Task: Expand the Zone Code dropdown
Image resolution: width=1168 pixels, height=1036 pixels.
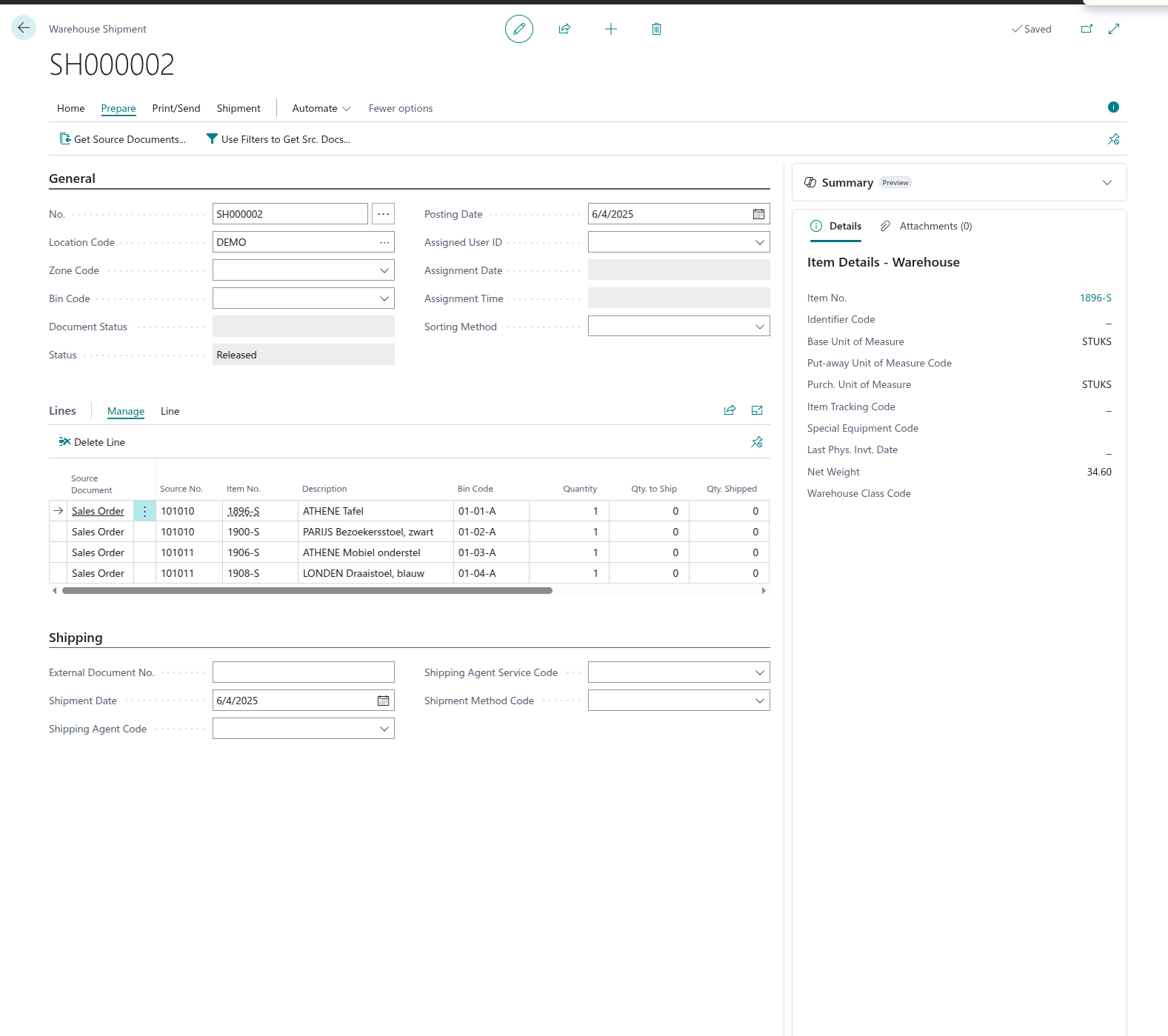Action: [x=384, y=270]
